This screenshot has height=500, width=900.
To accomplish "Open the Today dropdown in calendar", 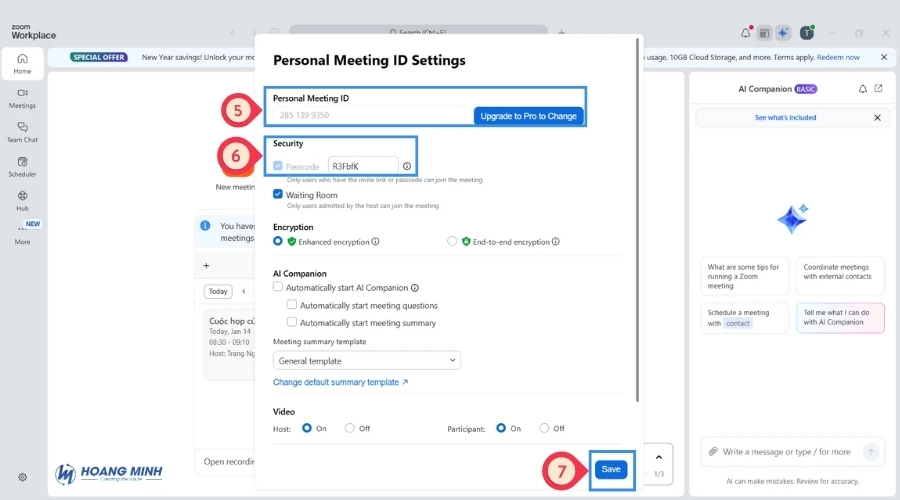I will pyautogui.click(x=218, y=292).
